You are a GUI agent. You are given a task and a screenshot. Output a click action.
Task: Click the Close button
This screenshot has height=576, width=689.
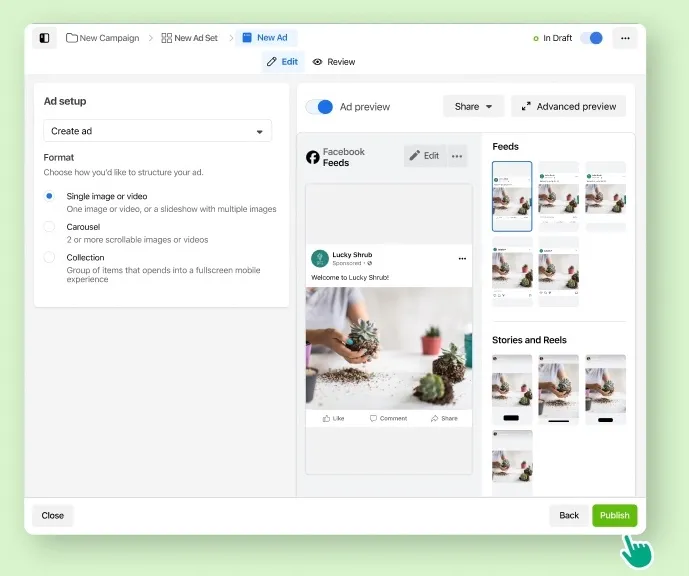(x=53, y=515)
